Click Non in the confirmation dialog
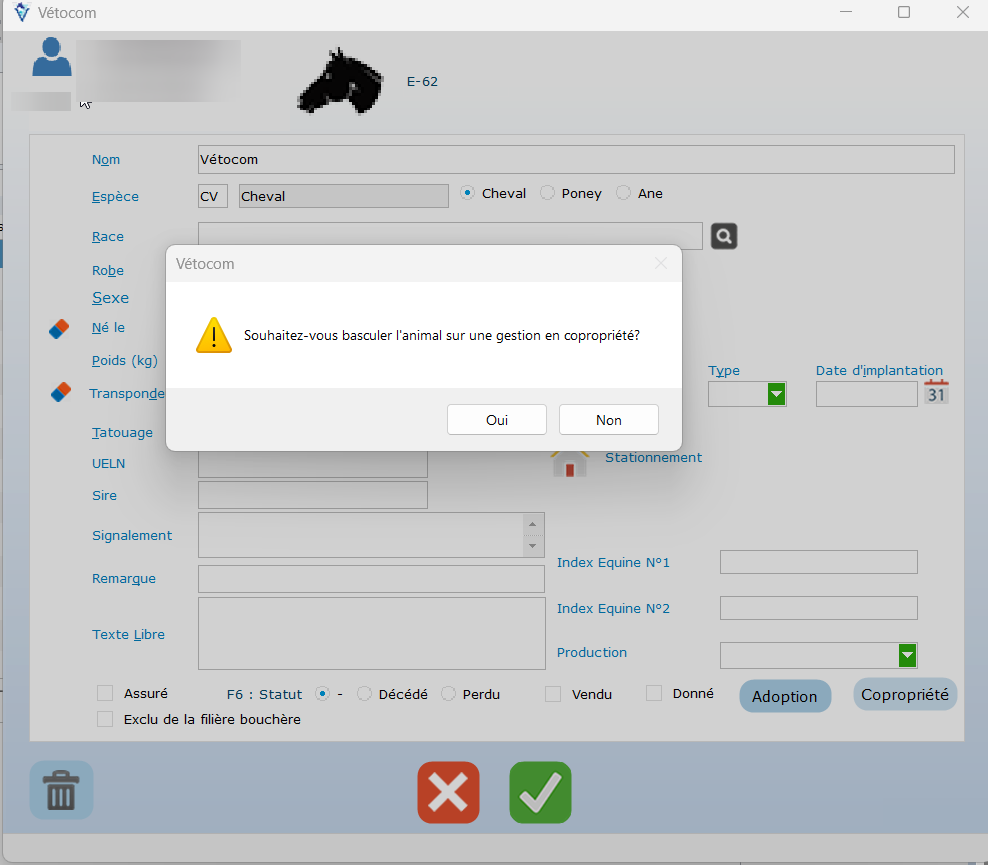988x865 pixels. click(609, 420)
